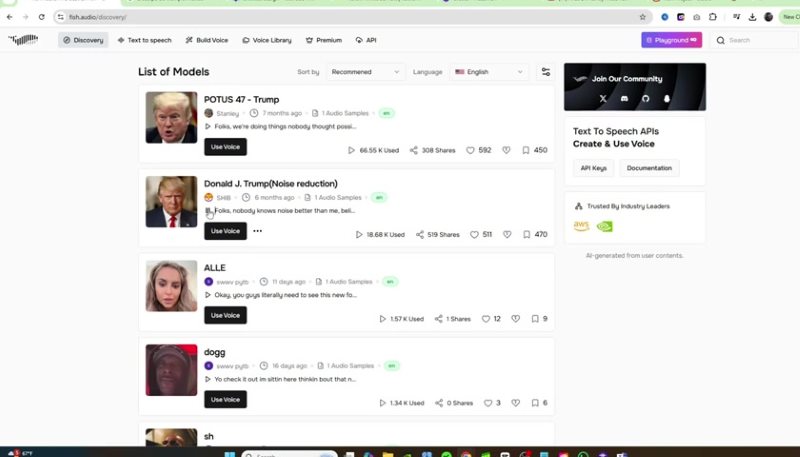Click the heart like icon showing 511

click(474, 235)
